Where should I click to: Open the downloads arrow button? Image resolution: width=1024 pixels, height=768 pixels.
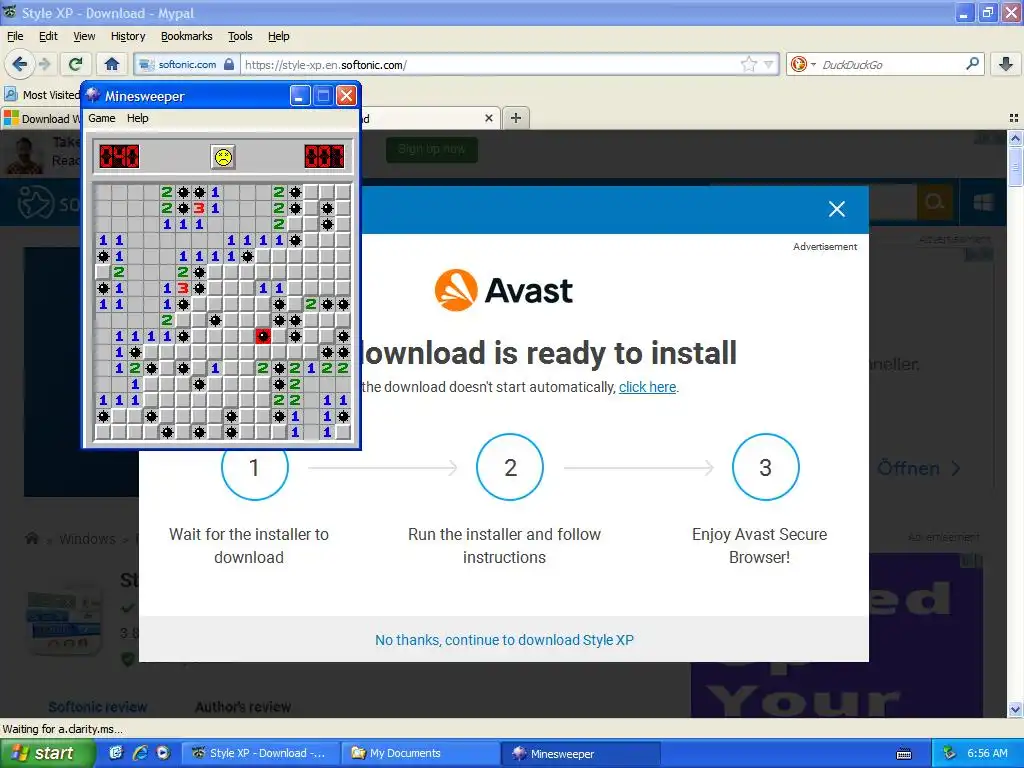[1006, 64]
